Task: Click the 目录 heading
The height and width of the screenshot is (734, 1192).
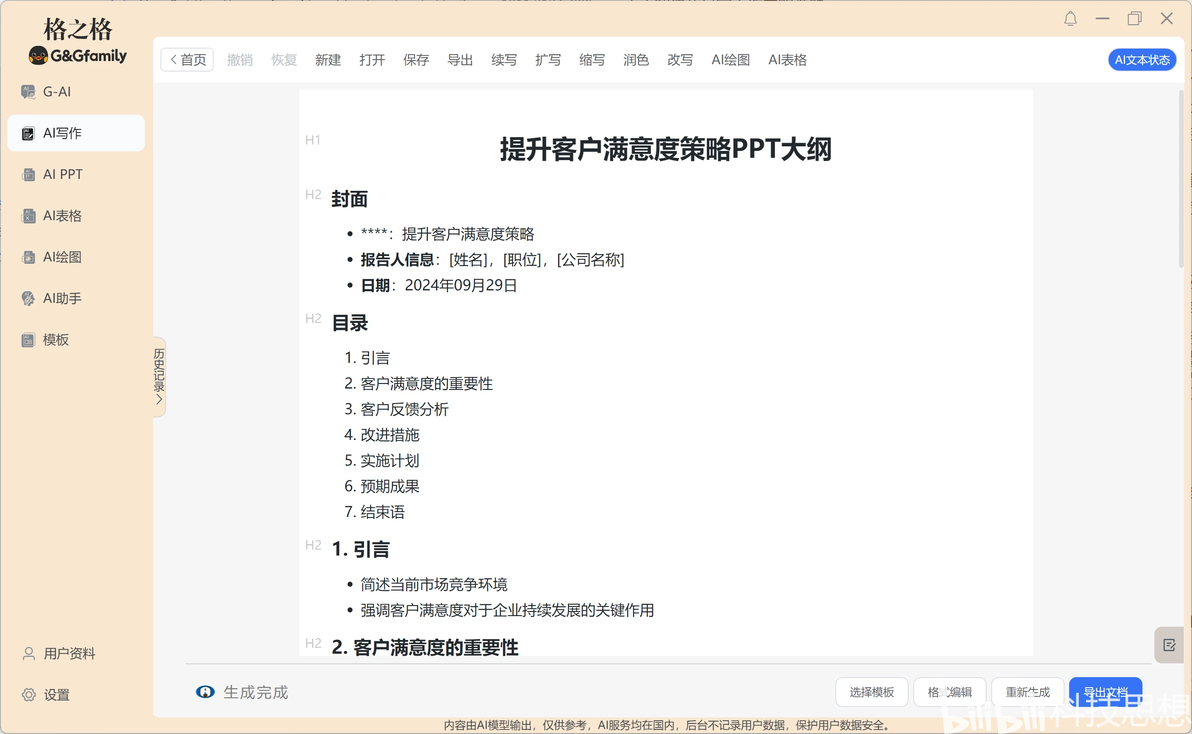Action: coord(350,323)
